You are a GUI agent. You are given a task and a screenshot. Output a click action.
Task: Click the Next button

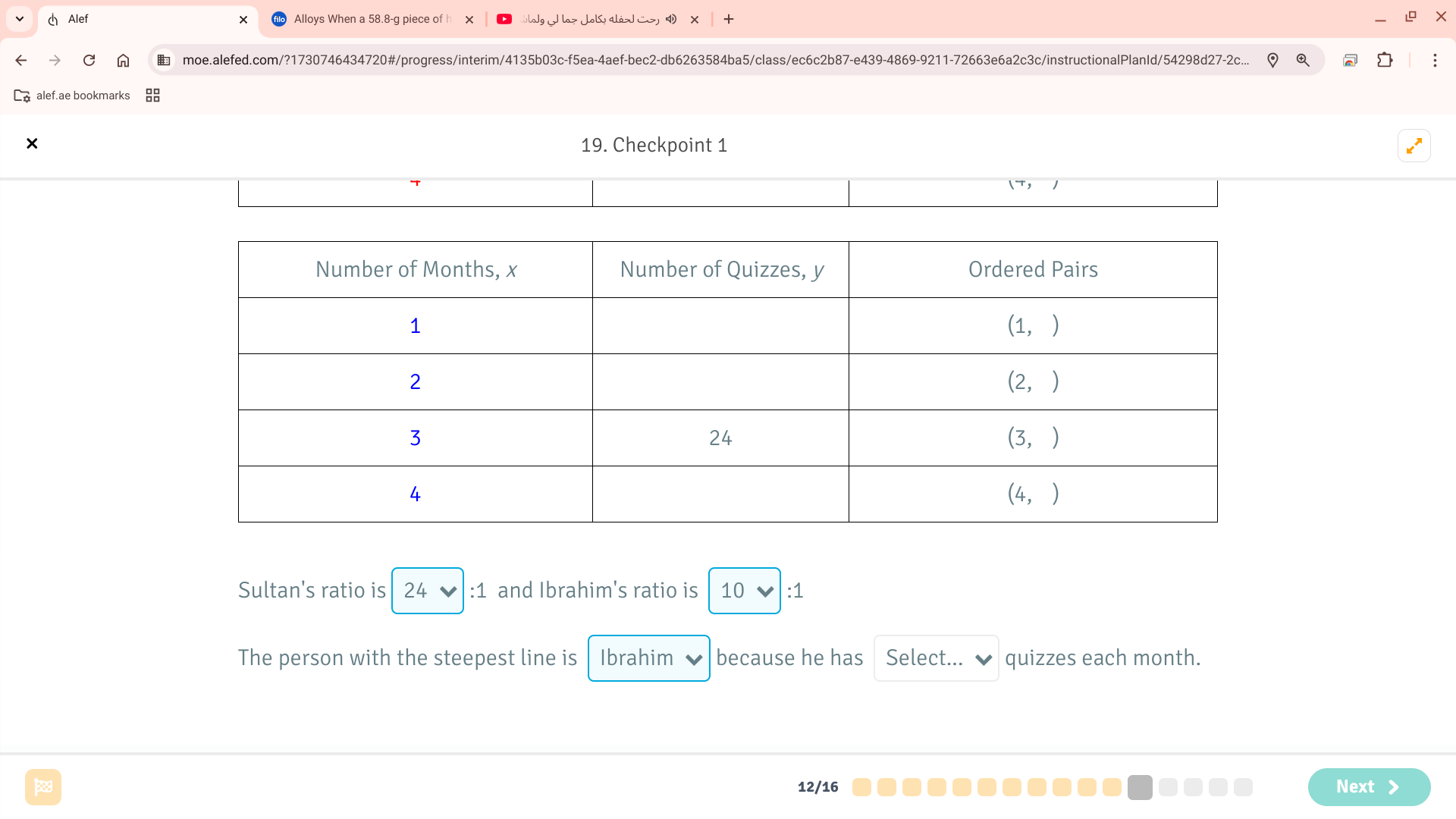(1369, 786)
